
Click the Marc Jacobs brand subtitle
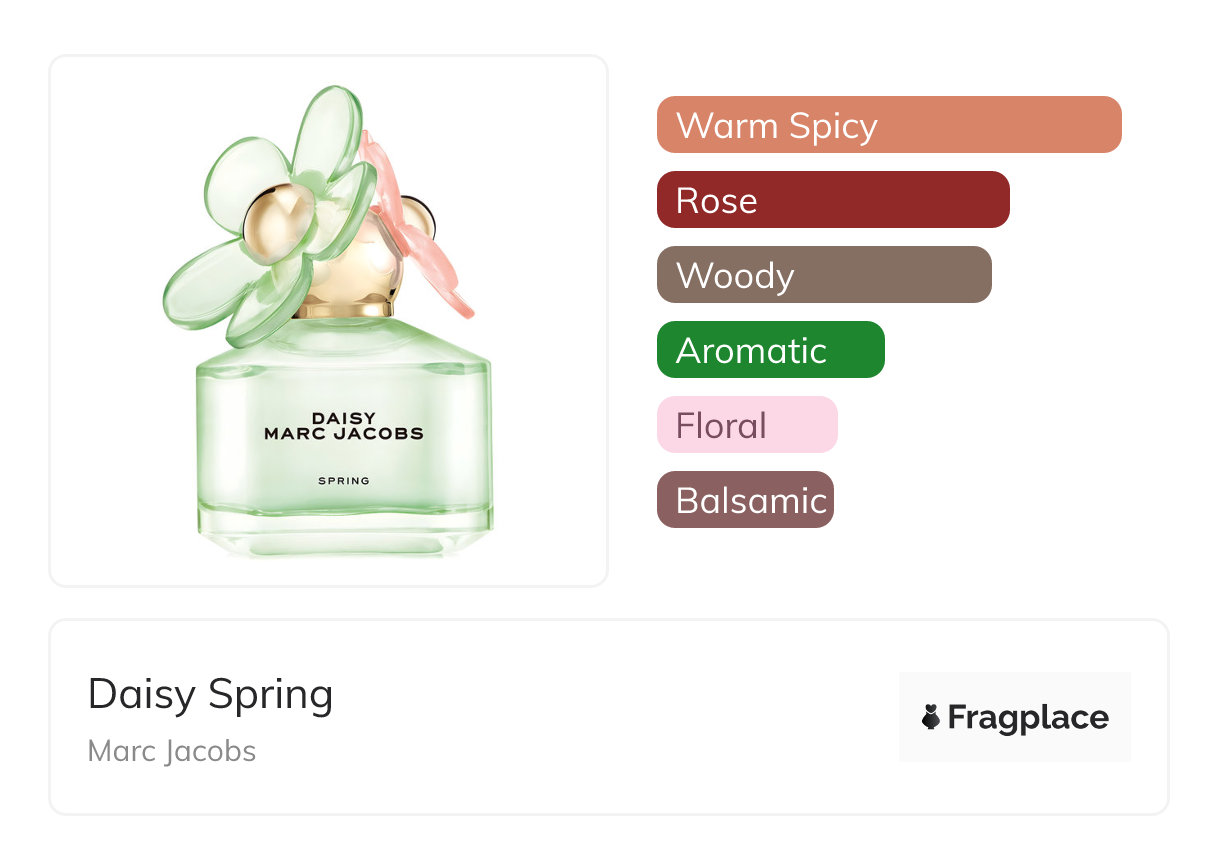pos(171,751)
